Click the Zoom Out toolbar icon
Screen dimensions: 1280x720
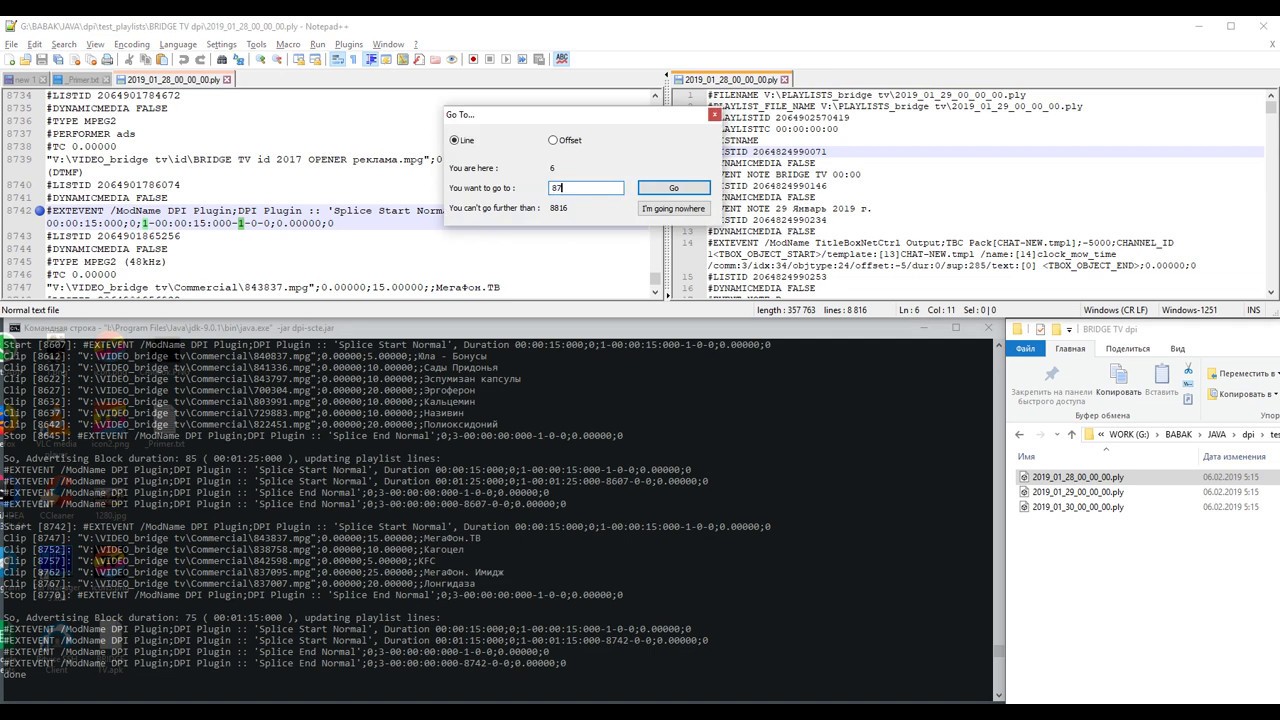[276, 59]
